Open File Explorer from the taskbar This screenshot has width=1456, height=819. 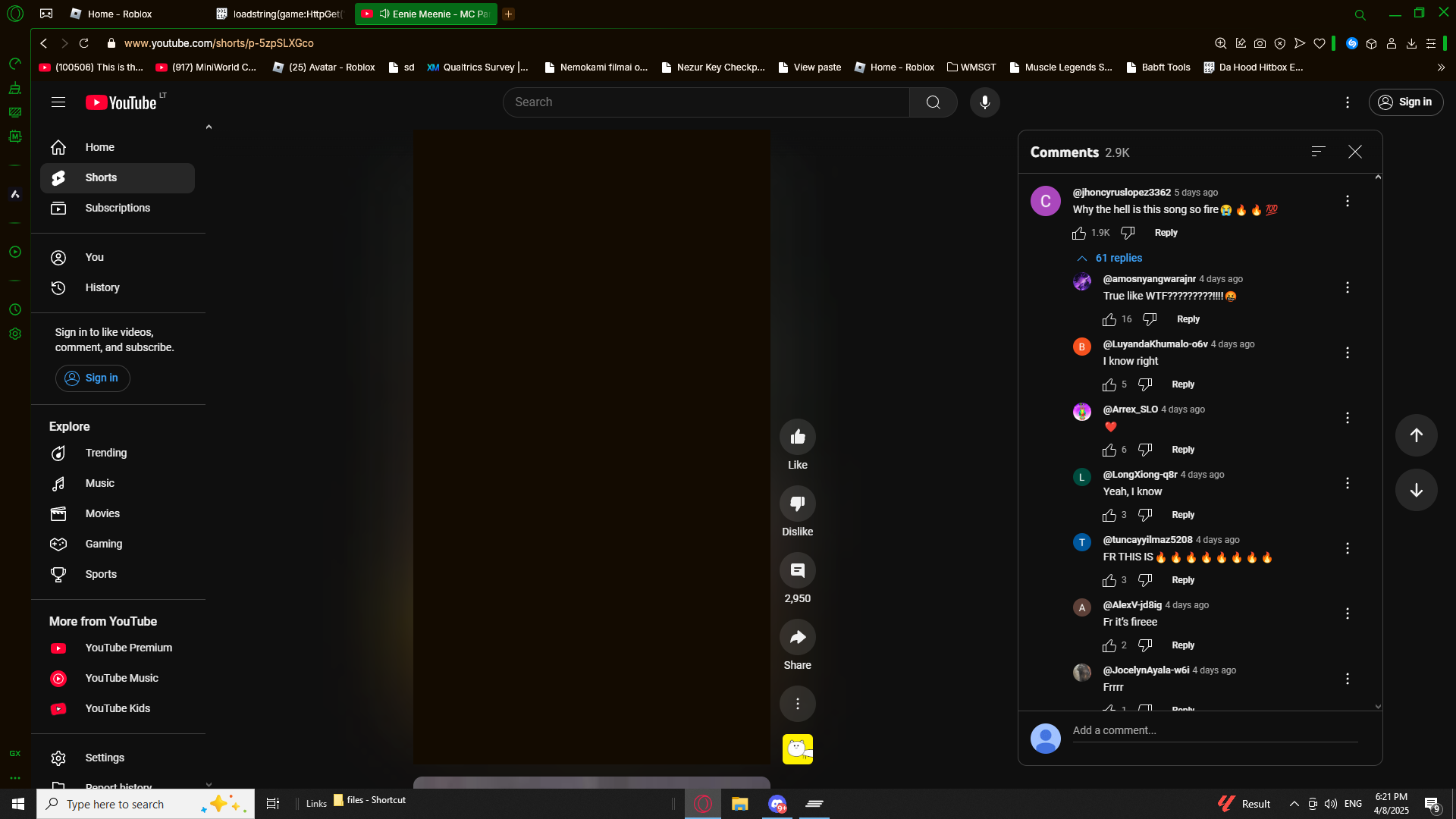click(x=739, y=804)
